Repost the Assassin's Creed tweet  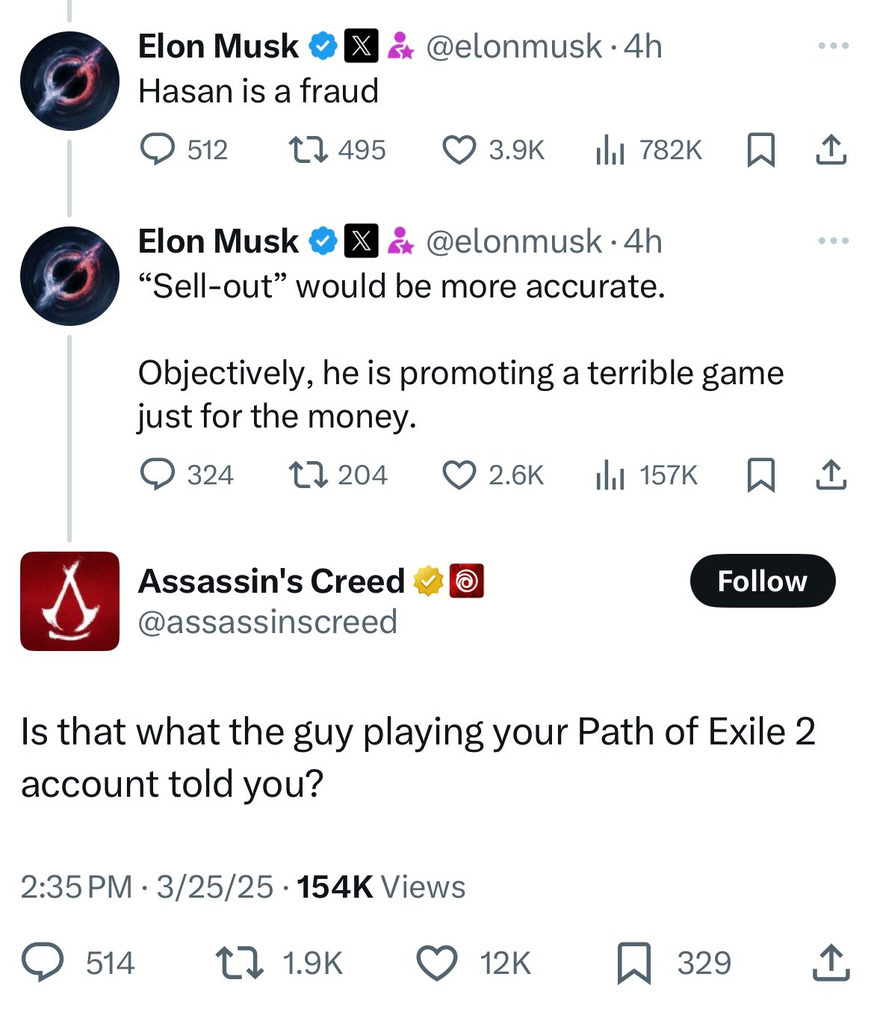click(x=238, y=963)
